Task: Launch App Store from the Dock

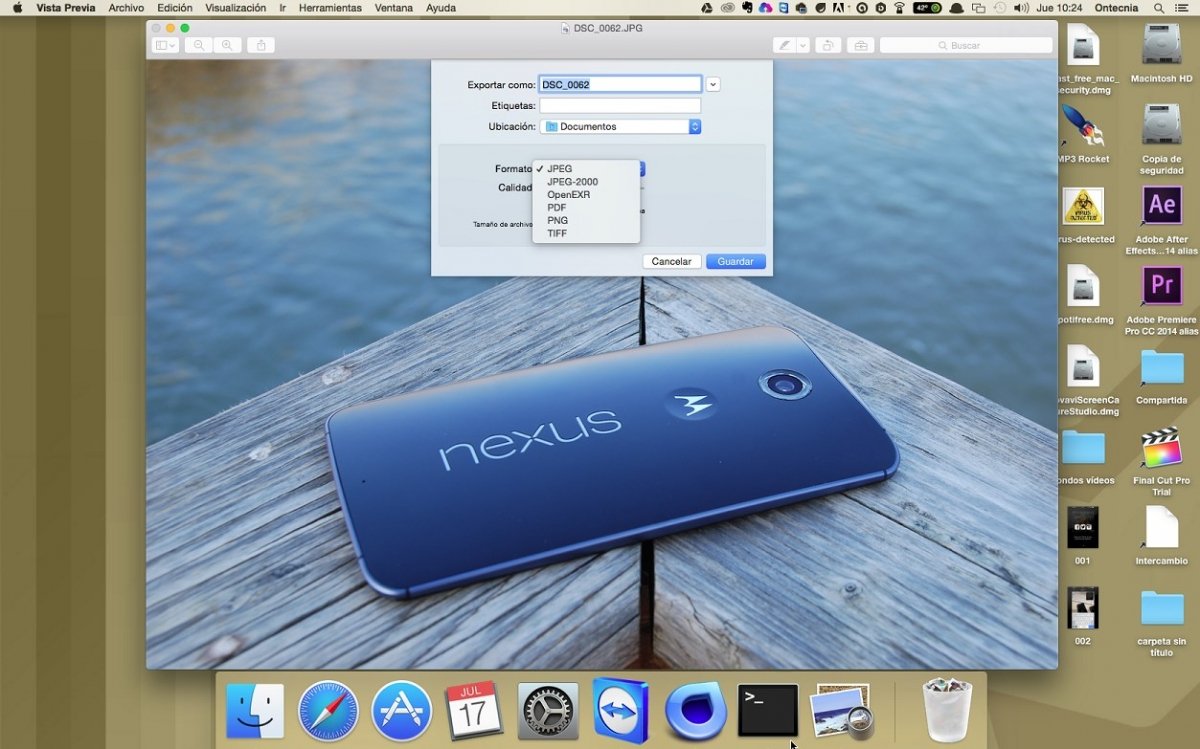Action: tap(402, 711)
